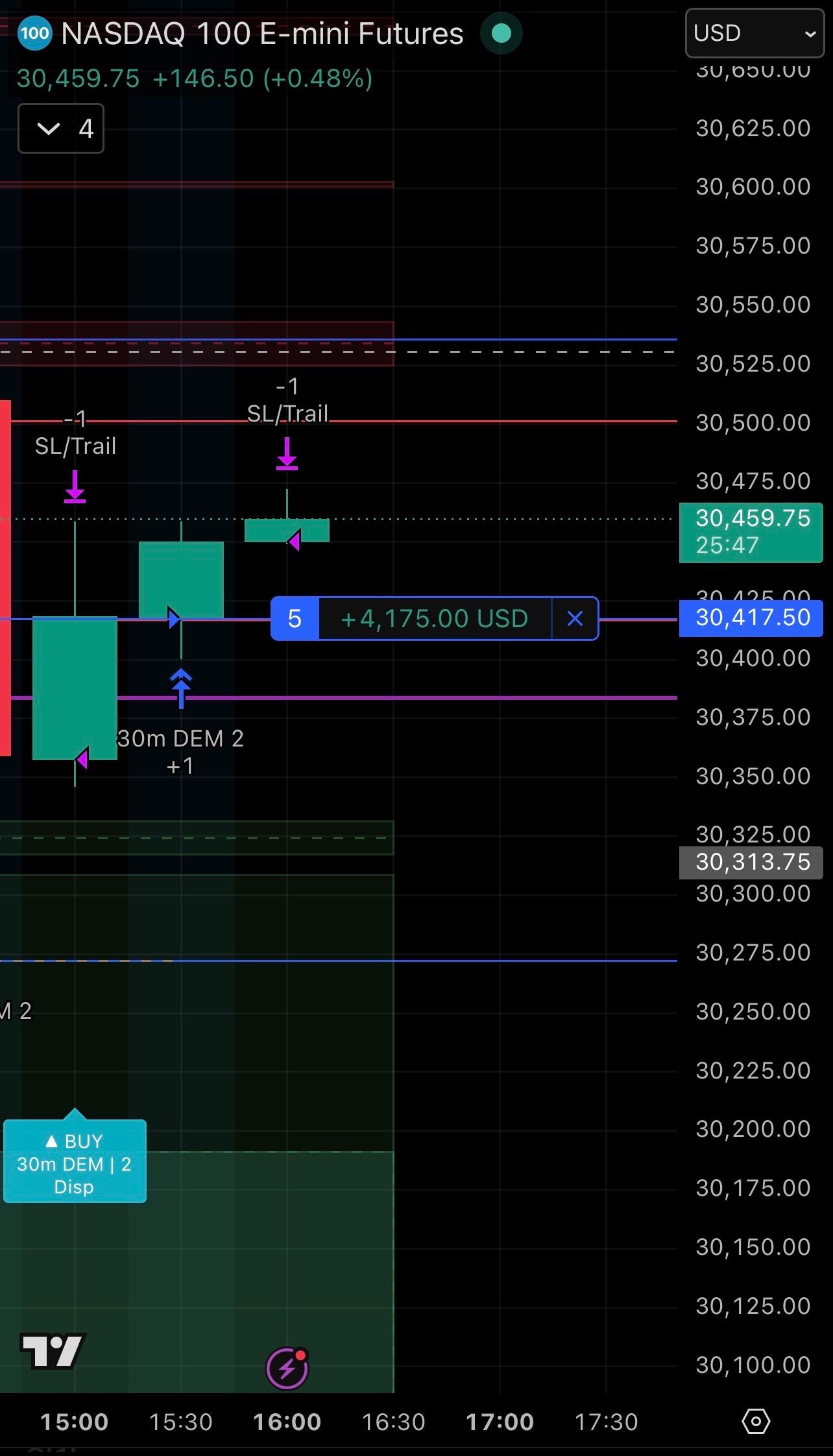
Task: Select the red horizontal line at the 30,500 level
Action: (x=344, y=422)
